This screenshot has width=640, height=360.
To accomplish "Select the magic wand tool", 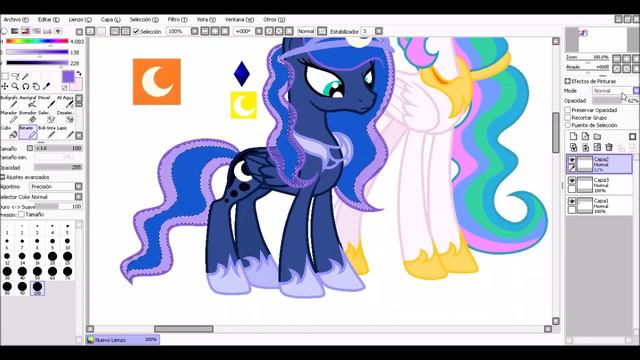I will [26, 76].
